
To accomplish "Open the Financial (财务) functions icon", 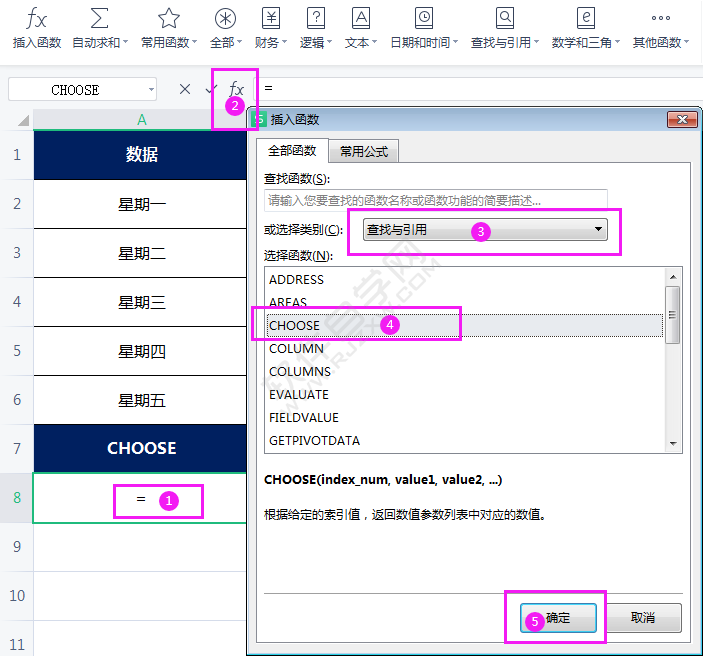I will (x=271, y=18).
